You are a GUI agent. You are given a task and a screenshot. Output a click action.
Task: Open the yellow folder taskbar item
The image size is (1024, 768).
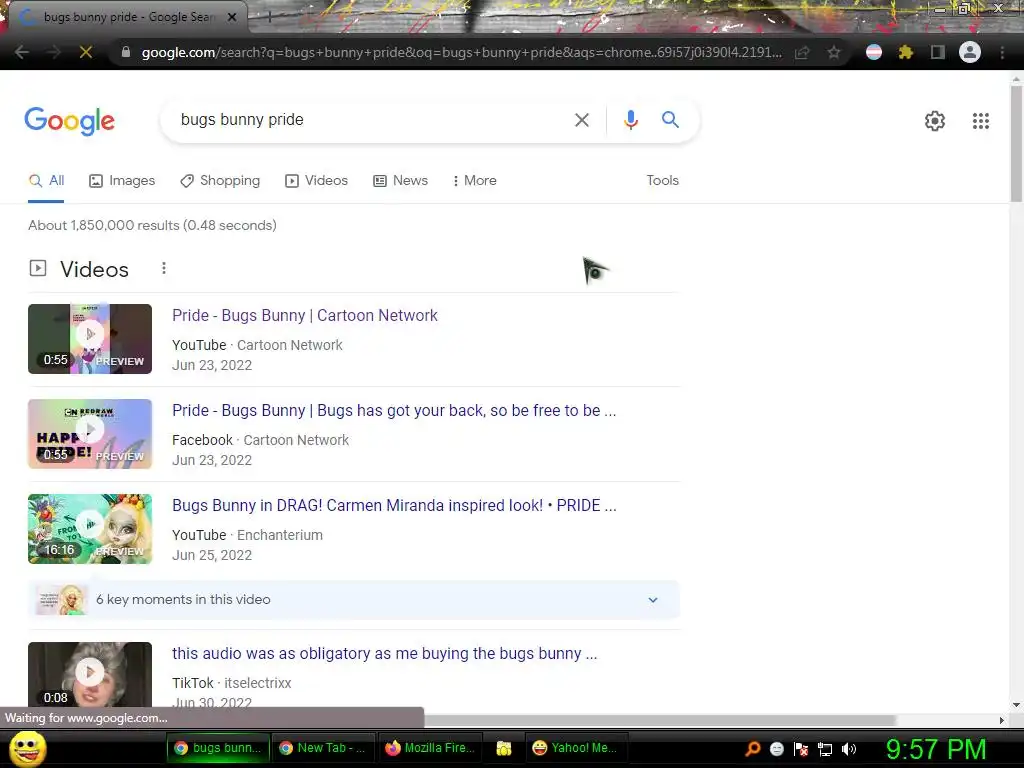click(x=504, y=748)
